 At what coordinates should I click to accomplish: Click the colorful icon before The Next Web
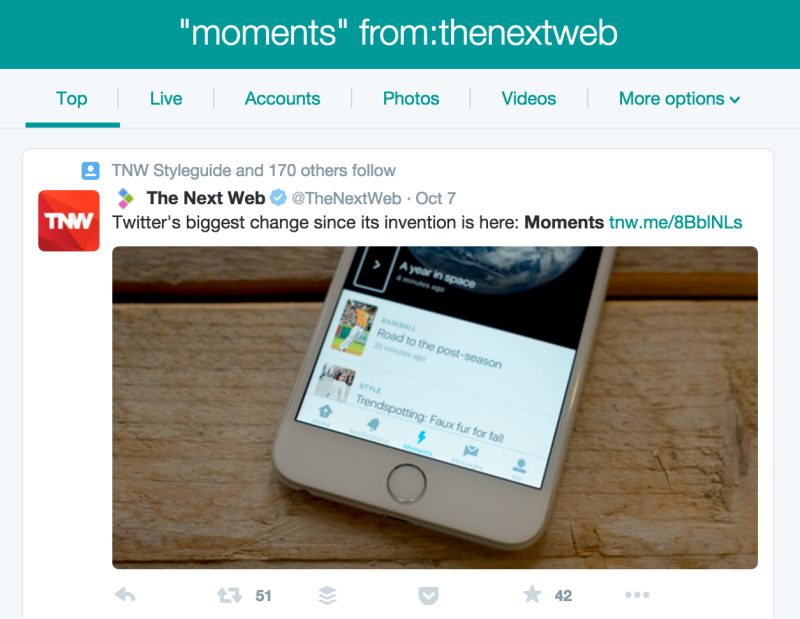coord(126,198)
